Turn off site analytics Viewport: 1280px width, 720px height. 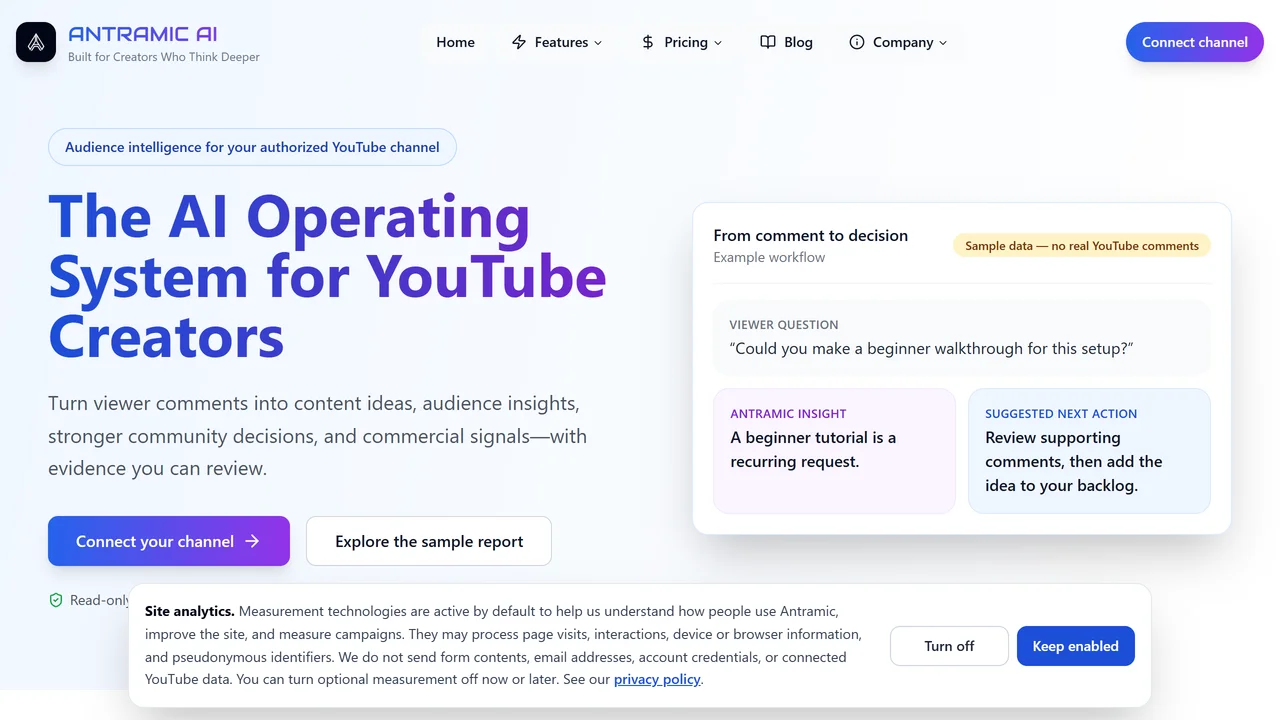pos(949,646)
